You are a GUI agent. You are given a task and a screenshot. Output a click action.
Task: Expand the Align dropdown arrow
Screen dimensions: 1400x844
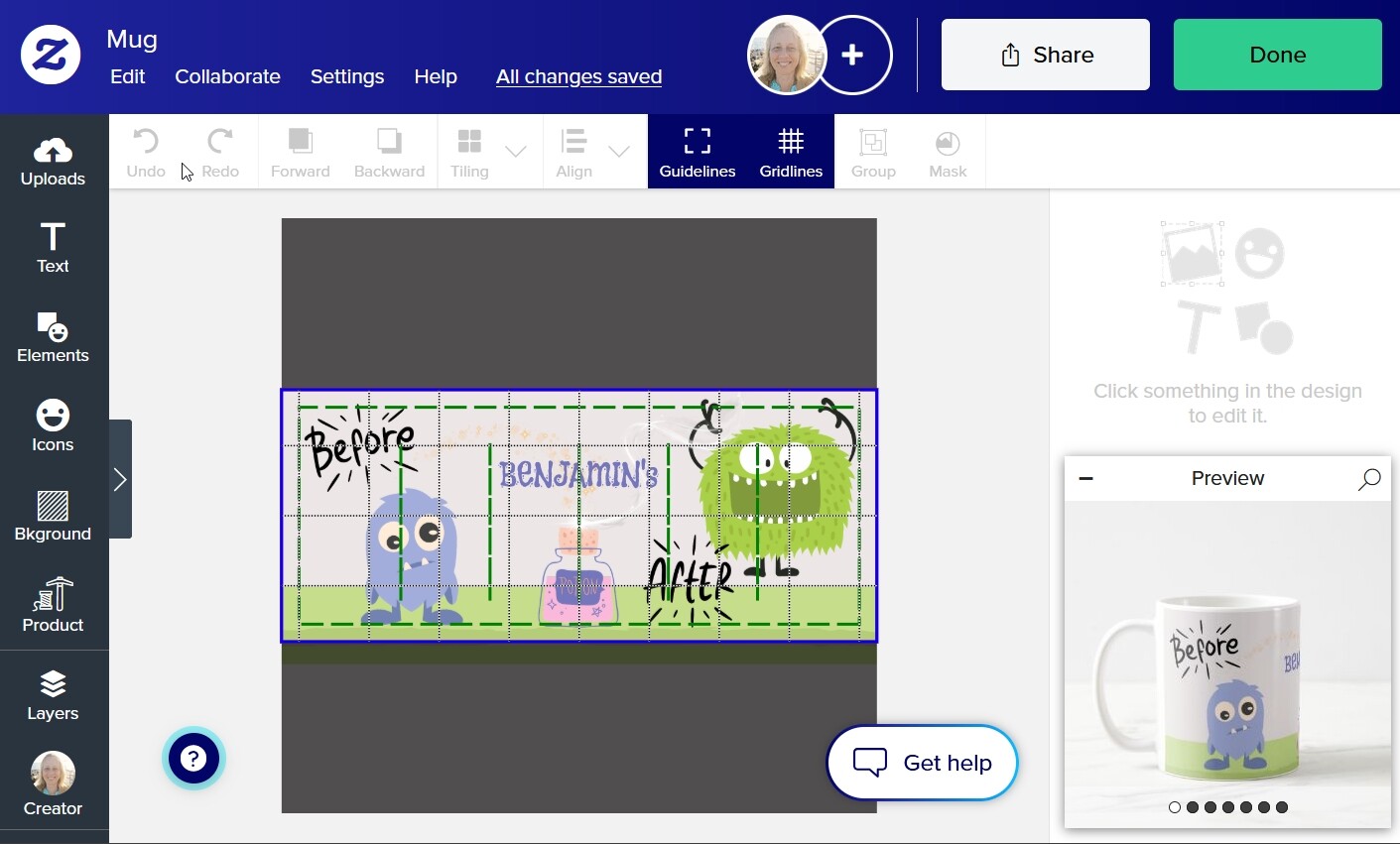point(619,152)
